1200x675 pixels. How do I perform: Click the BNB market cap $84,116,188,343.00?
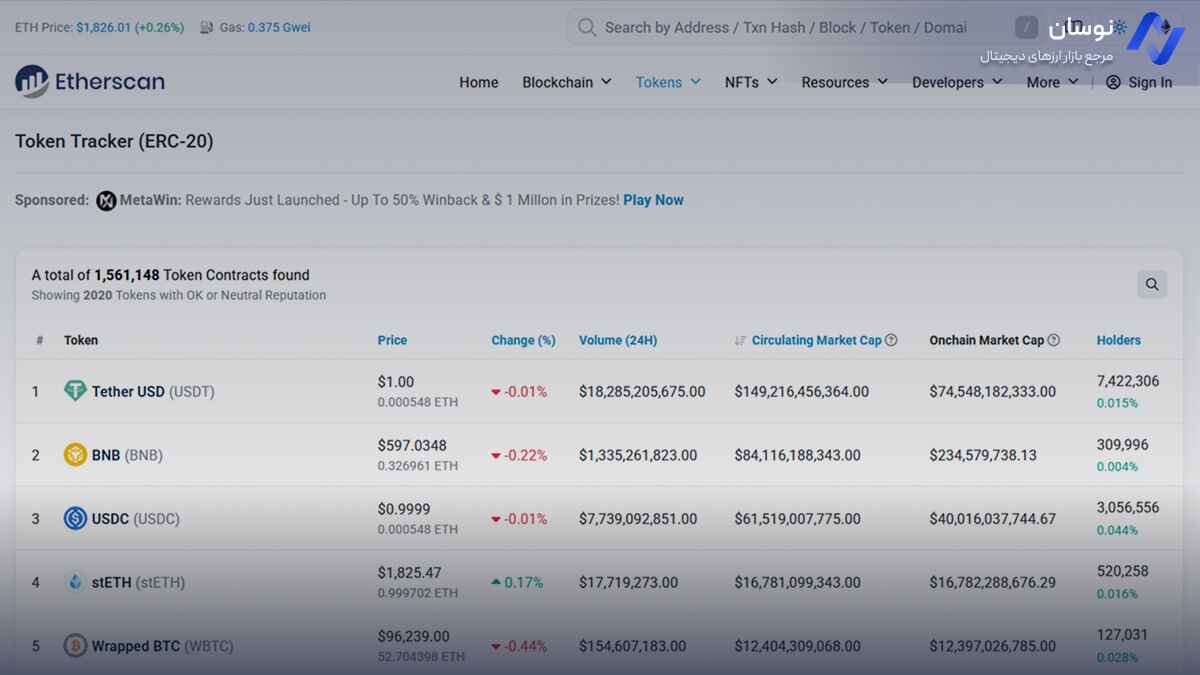[x=797, y=455]
